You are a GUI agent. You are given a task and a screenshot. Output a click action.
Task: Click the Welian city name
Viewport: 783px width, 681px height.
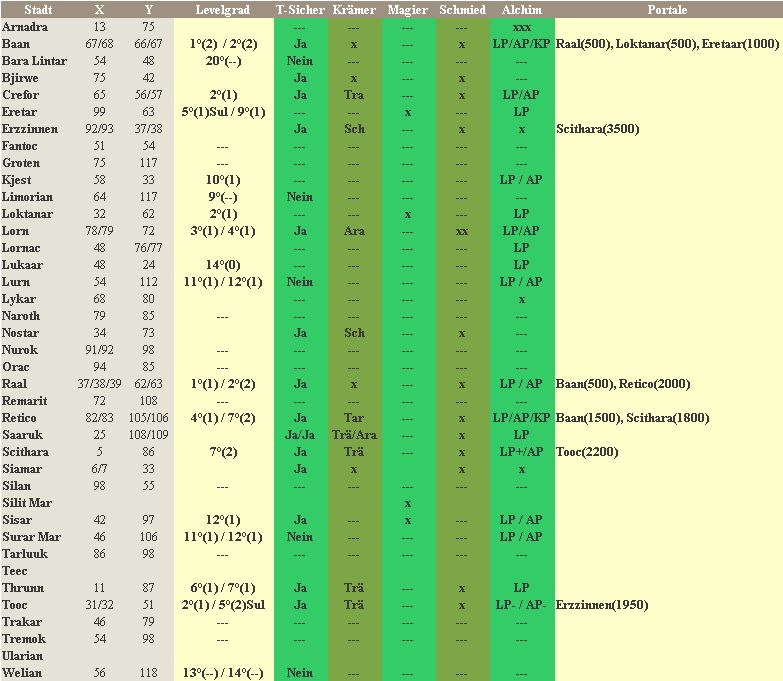21,673
